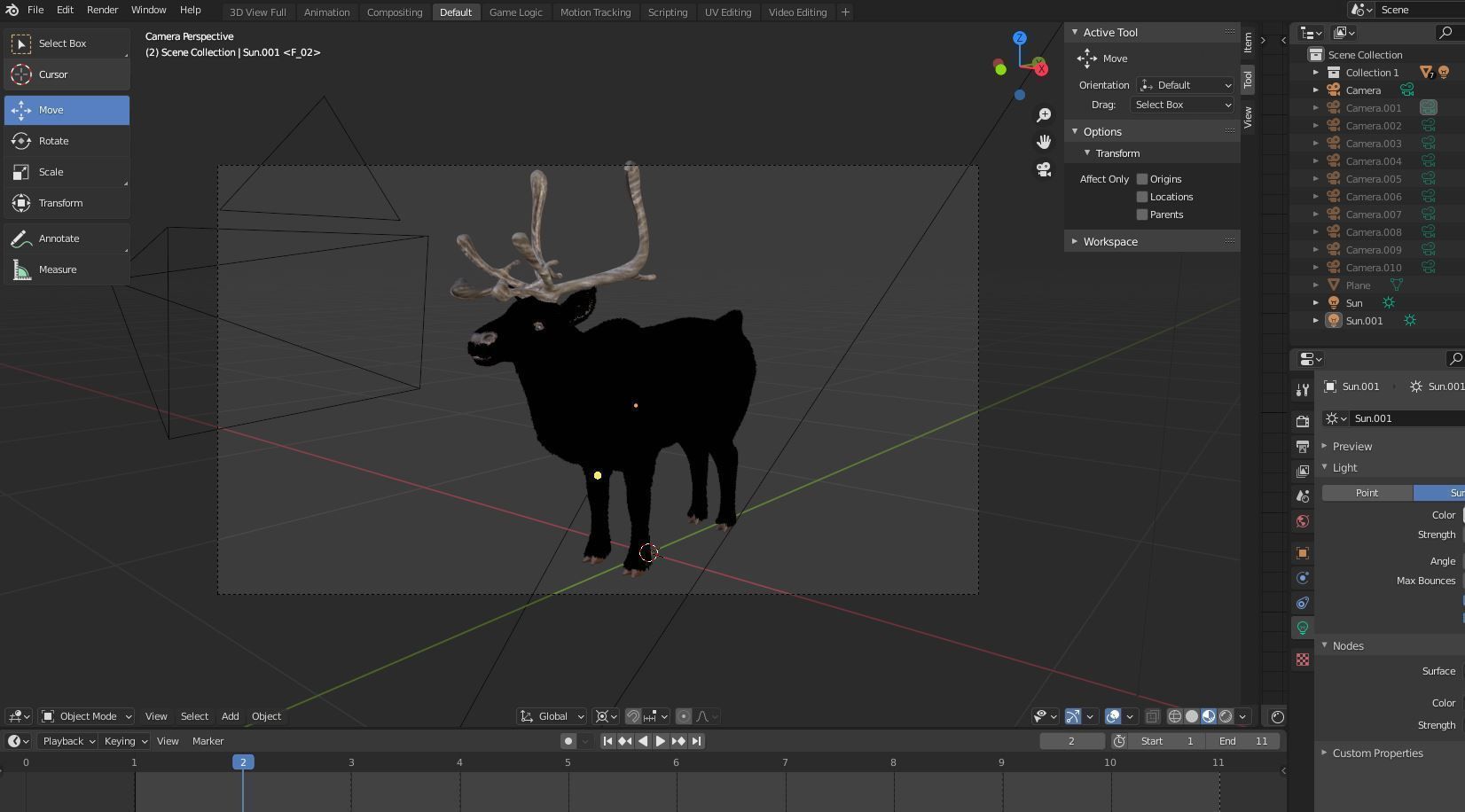The width and height of the screenshot is (1465, 812).
Task: Switch to rendered viewport shading
Action: (x=1226, y=716)
